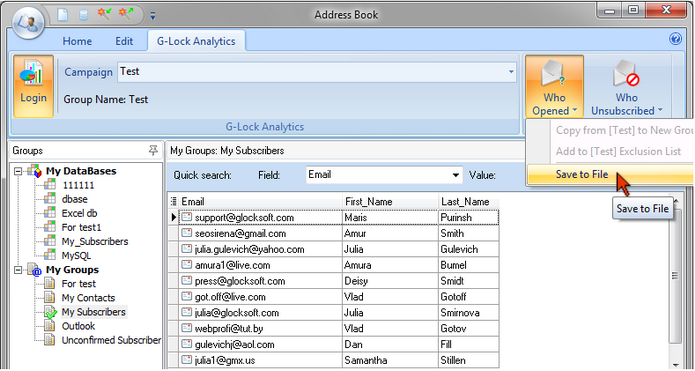Click the vertical scrollbar thumb of the grid

[675, 276]
